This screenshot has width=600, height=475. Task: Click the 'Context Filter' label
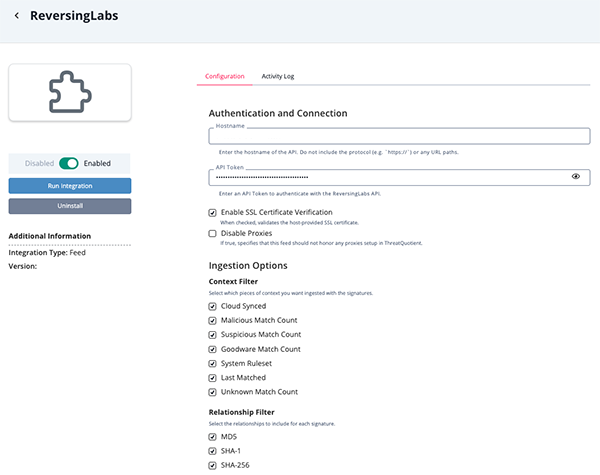click(x=233, y=282)
